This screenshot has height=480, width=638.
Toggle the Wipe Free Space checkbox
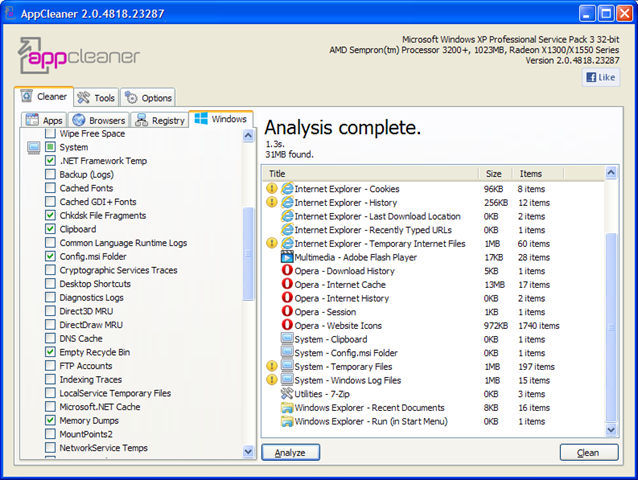pos(50,133)
